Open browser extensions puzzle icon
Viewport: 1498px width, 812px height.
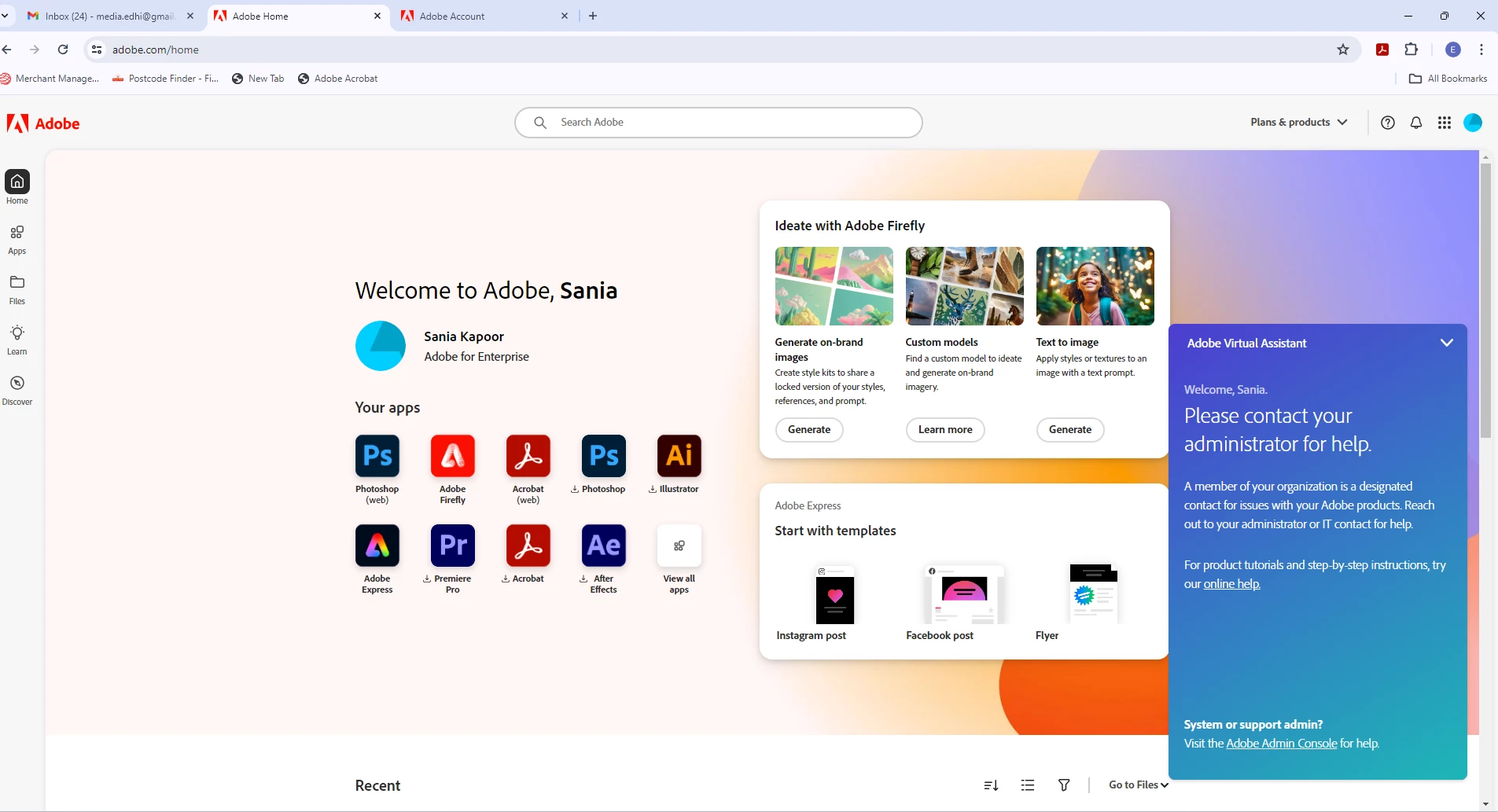tap(1412, 50)
